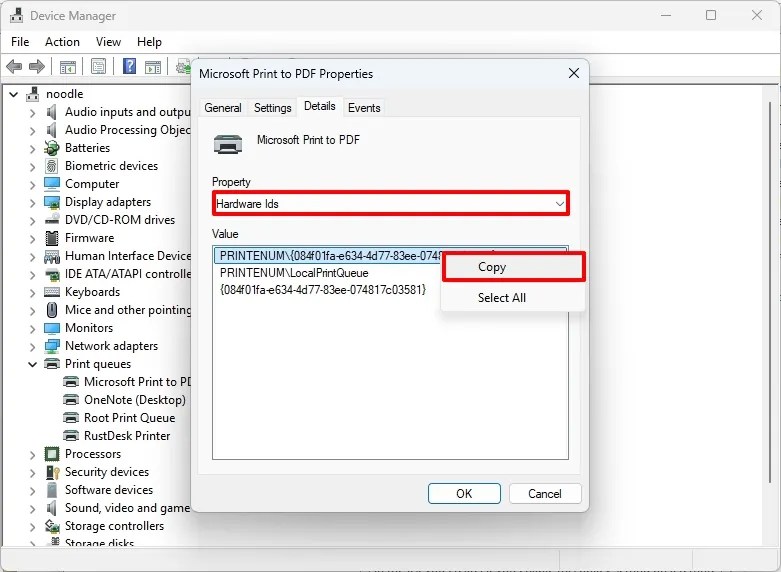Image resolution: width=781 pixels, height=572 pixels.
Task: Collapse the noodle root node
Action: point(14,94)
